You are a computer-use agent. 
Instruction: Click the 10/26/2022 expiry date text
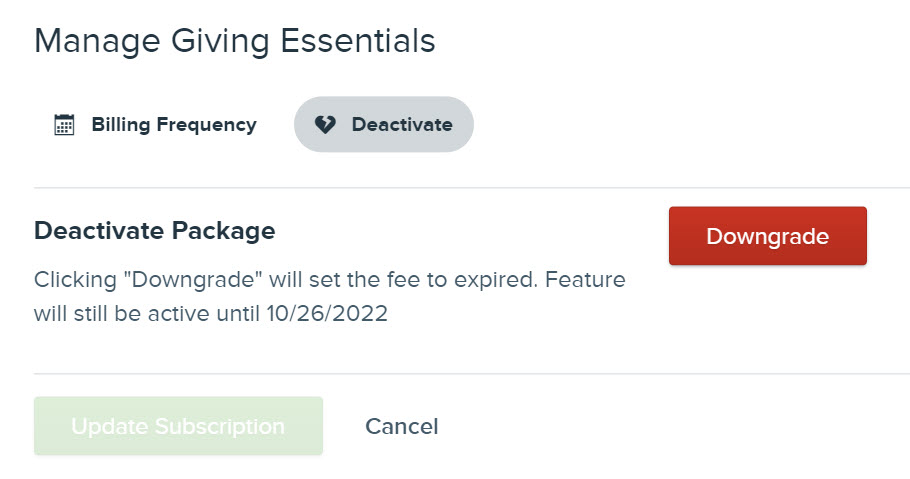click(x=327, y=314)
